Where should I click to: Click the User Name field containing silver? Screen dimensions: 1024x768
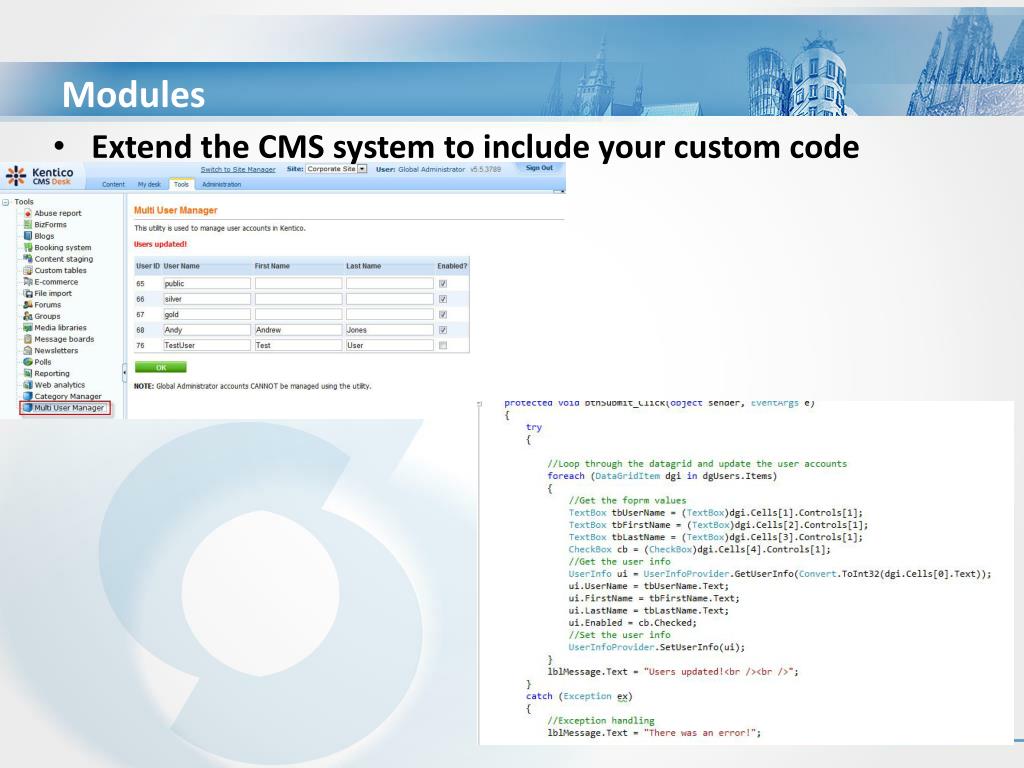206,299
